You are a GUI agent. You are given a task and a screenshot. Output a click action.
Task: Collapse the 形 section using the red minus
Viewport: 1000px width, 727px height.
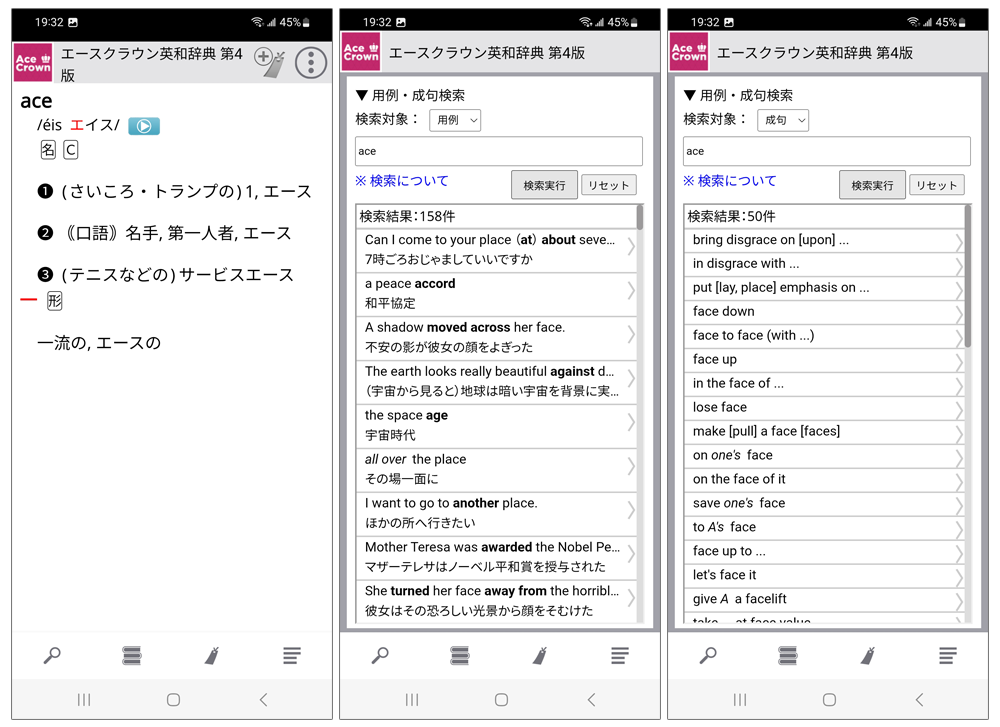pyautogui.click(x=29, y=300)
